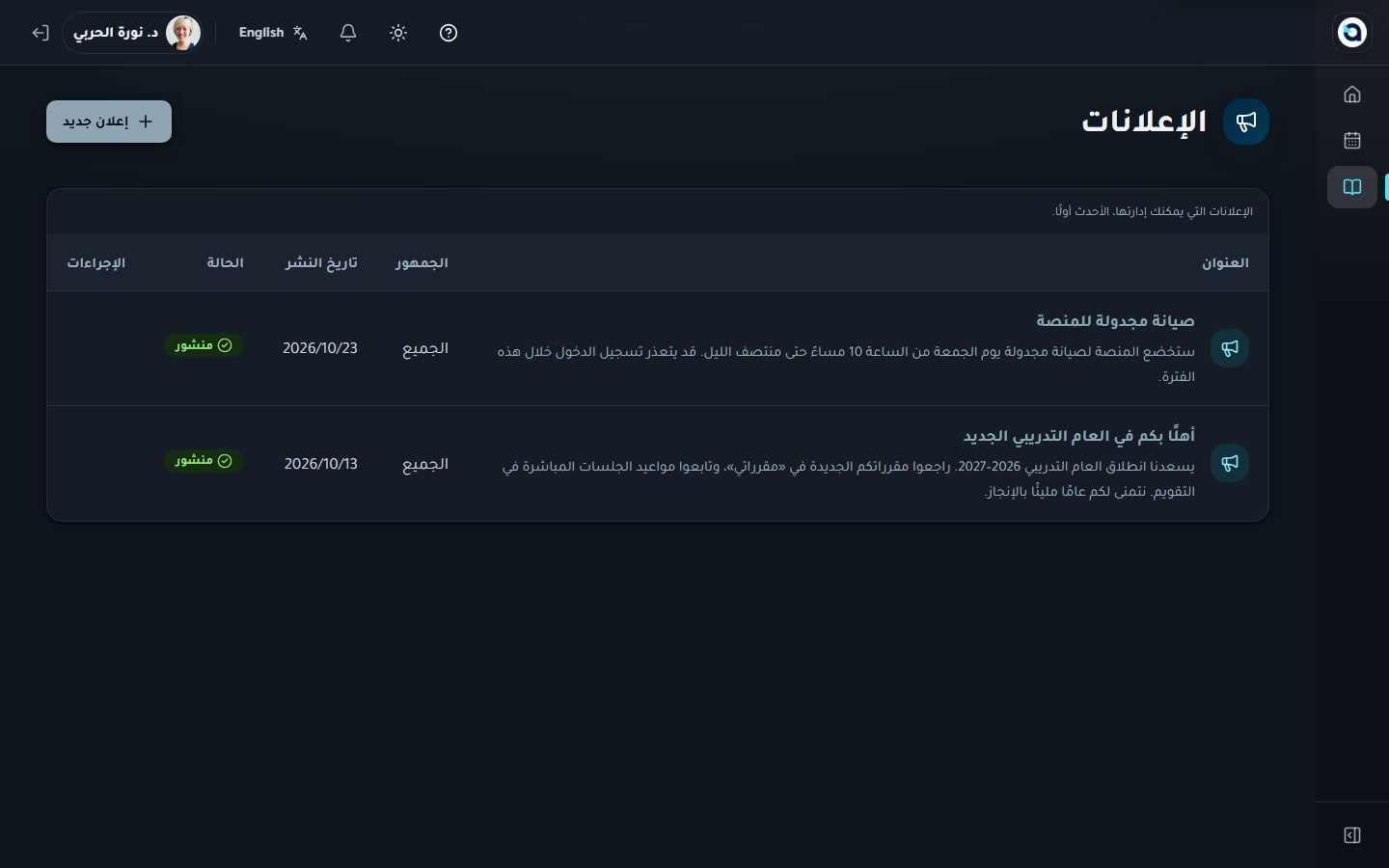Select the date 2026/10/13
Viewport: 1389px width, 868px height.
(321, 464)
